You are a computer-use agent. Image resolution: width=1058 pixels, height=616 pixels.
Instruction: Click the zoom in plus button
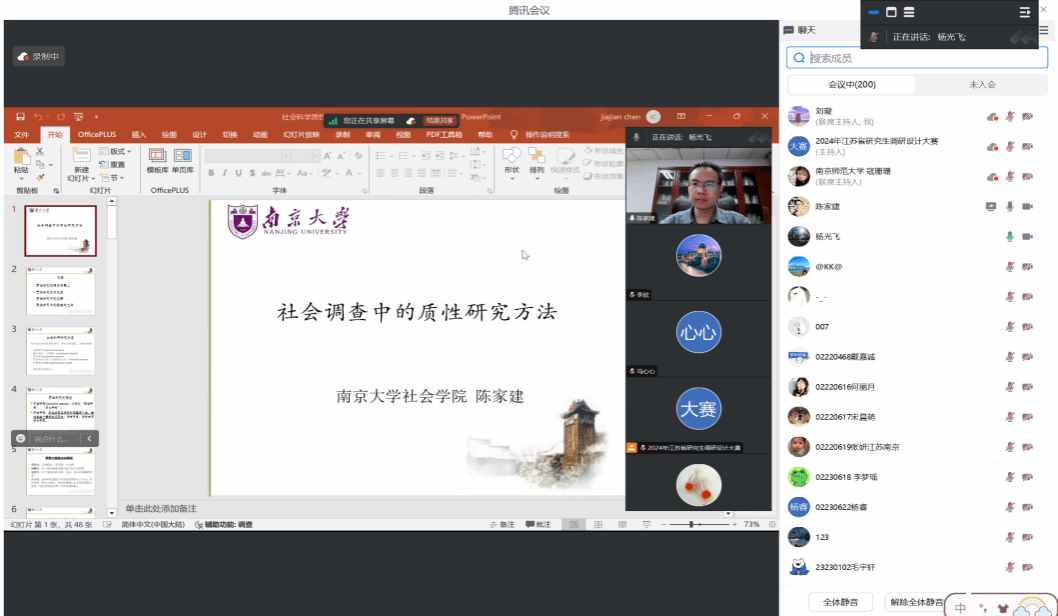[734, 524]
